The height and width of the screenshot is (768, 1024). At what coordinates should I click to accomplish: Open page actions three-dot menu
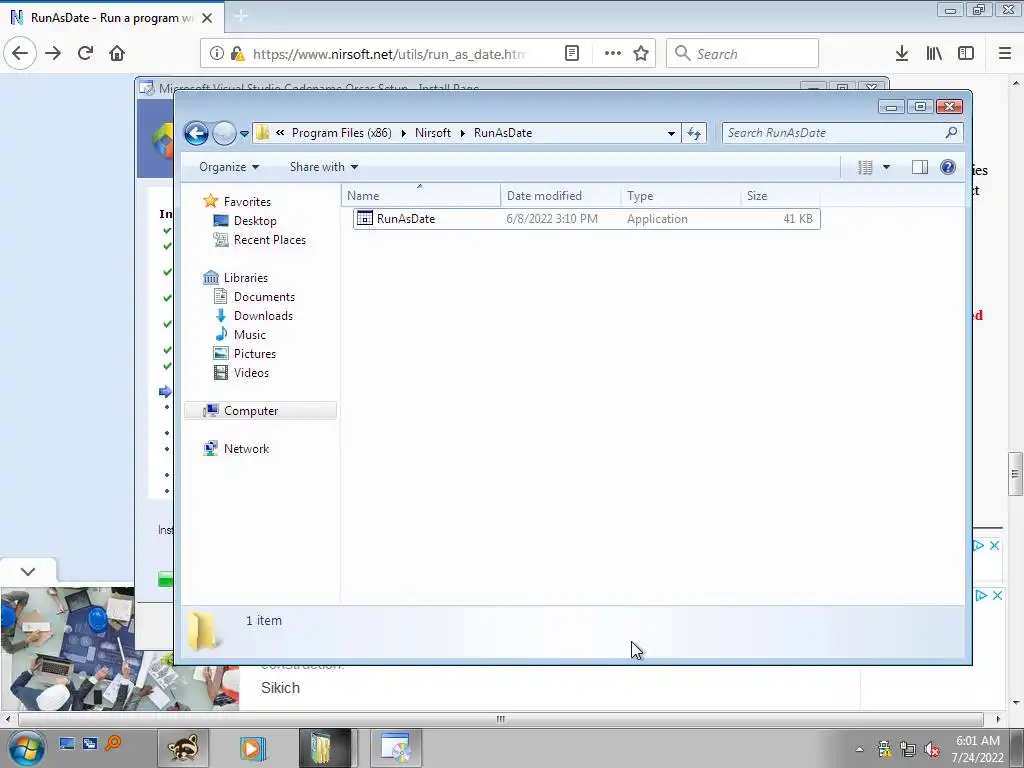(x=613, y=54)
